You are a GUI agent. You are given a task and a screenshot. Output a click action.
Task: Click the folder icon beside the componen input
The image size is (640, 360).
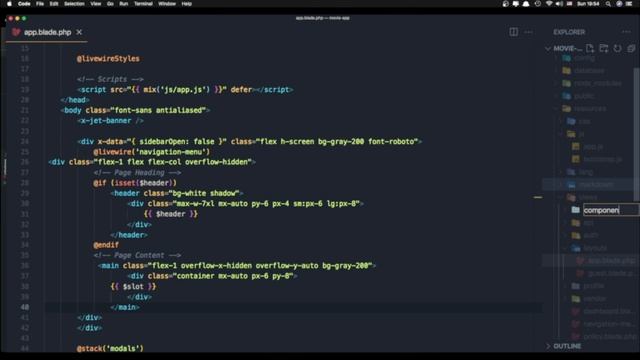tap(576, 210)
